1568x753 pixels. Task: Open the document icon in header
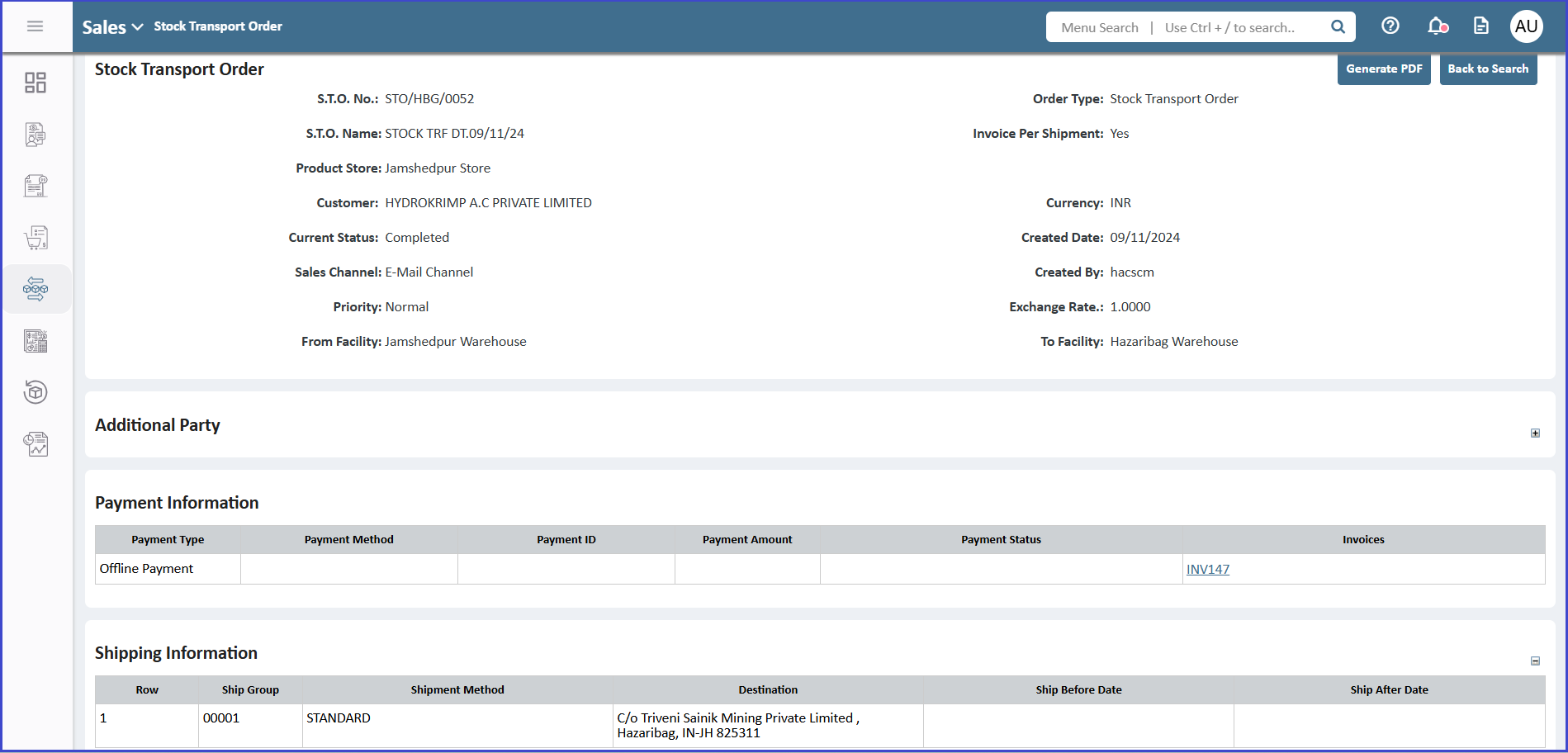click(1481, 26)
